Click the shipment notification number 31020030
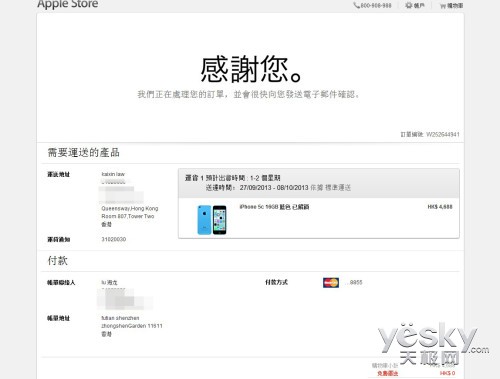 tap(114, 239)
